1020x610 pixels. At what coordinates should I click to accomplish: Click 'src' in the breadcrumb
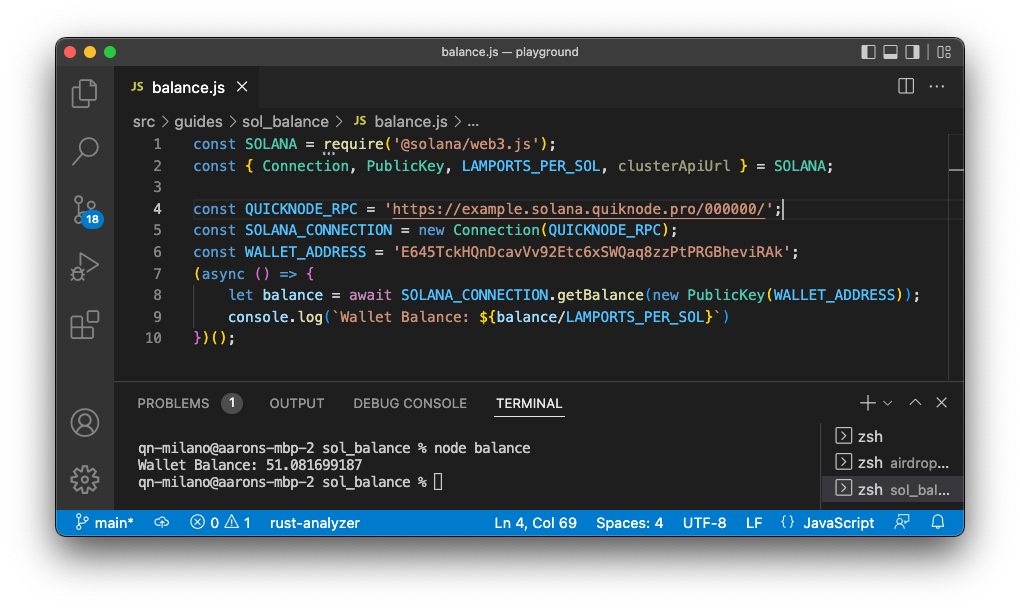(144, 122)
